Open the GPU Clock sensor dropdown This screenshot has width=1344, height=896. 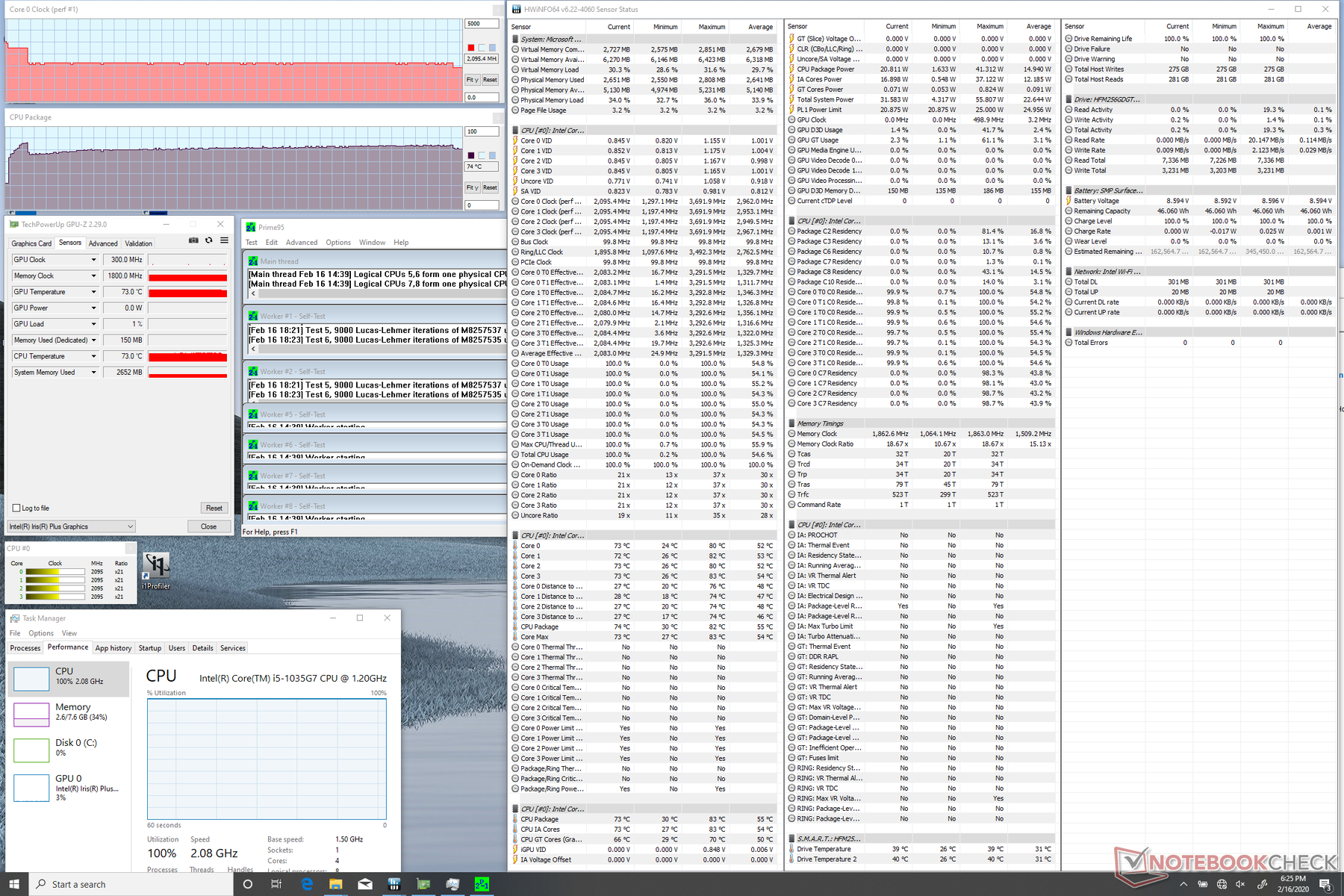93,260
